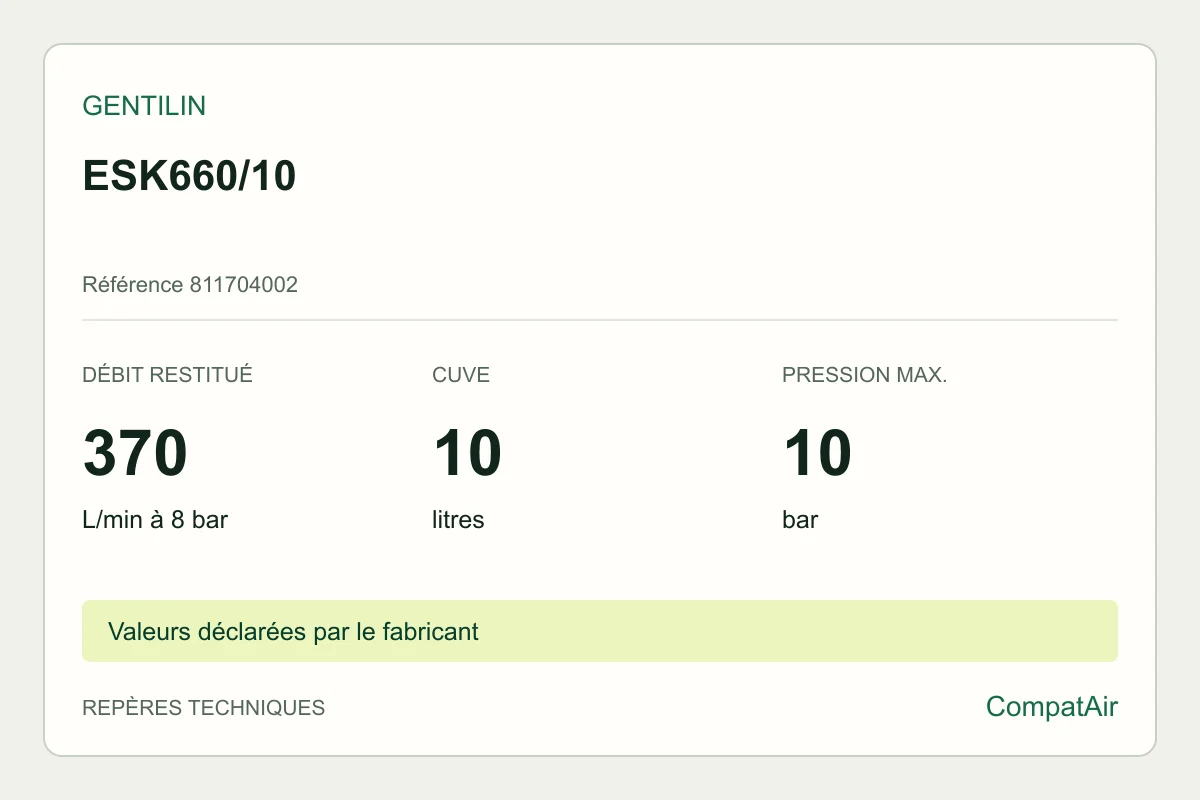Click the CUVE label
This screenshot has height=800, width=1200.
pos(461,375)
